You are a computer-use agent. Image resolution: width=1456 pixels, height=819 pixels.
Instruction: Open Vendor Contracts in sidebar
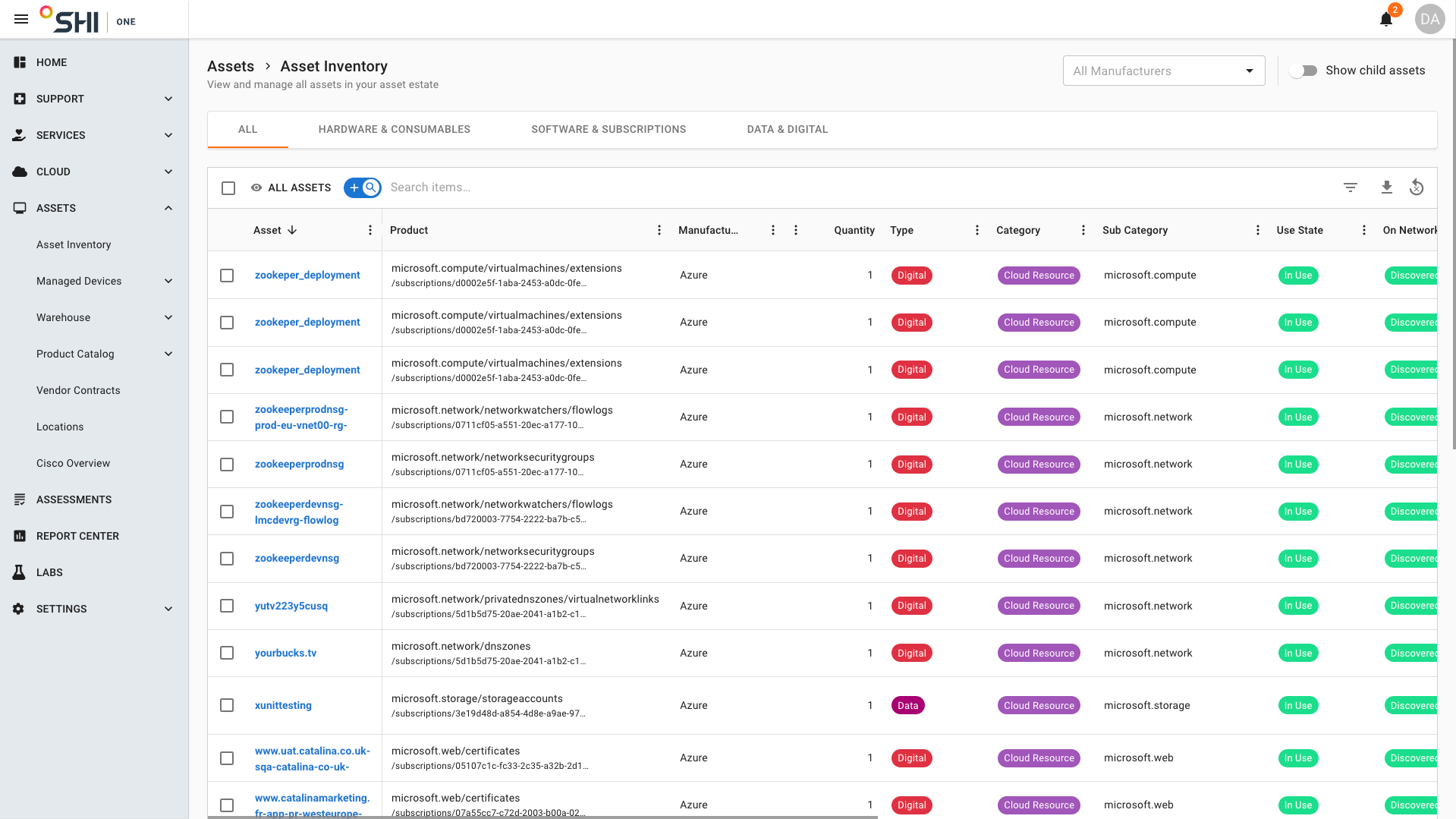tap(78, 390)
